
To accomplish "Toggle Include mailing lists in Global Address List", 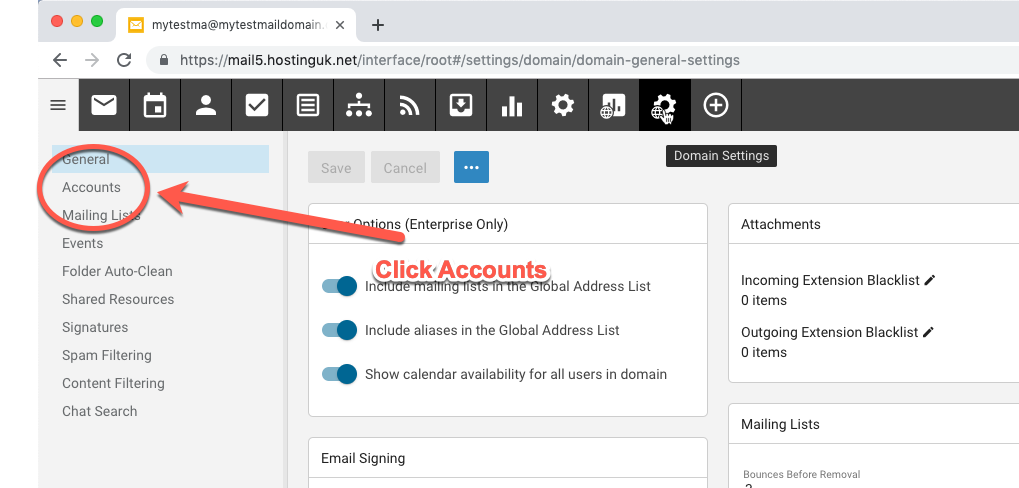I will 339,286.
